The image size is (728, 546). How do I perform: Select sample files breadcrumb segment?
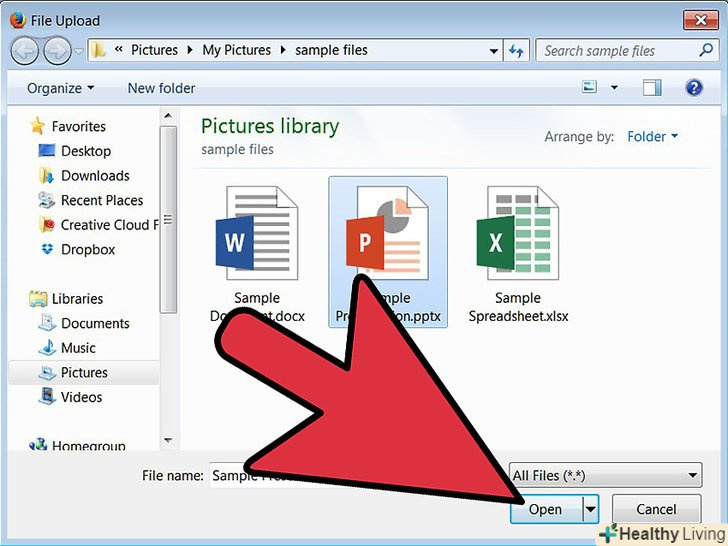[x=331, y=50]
